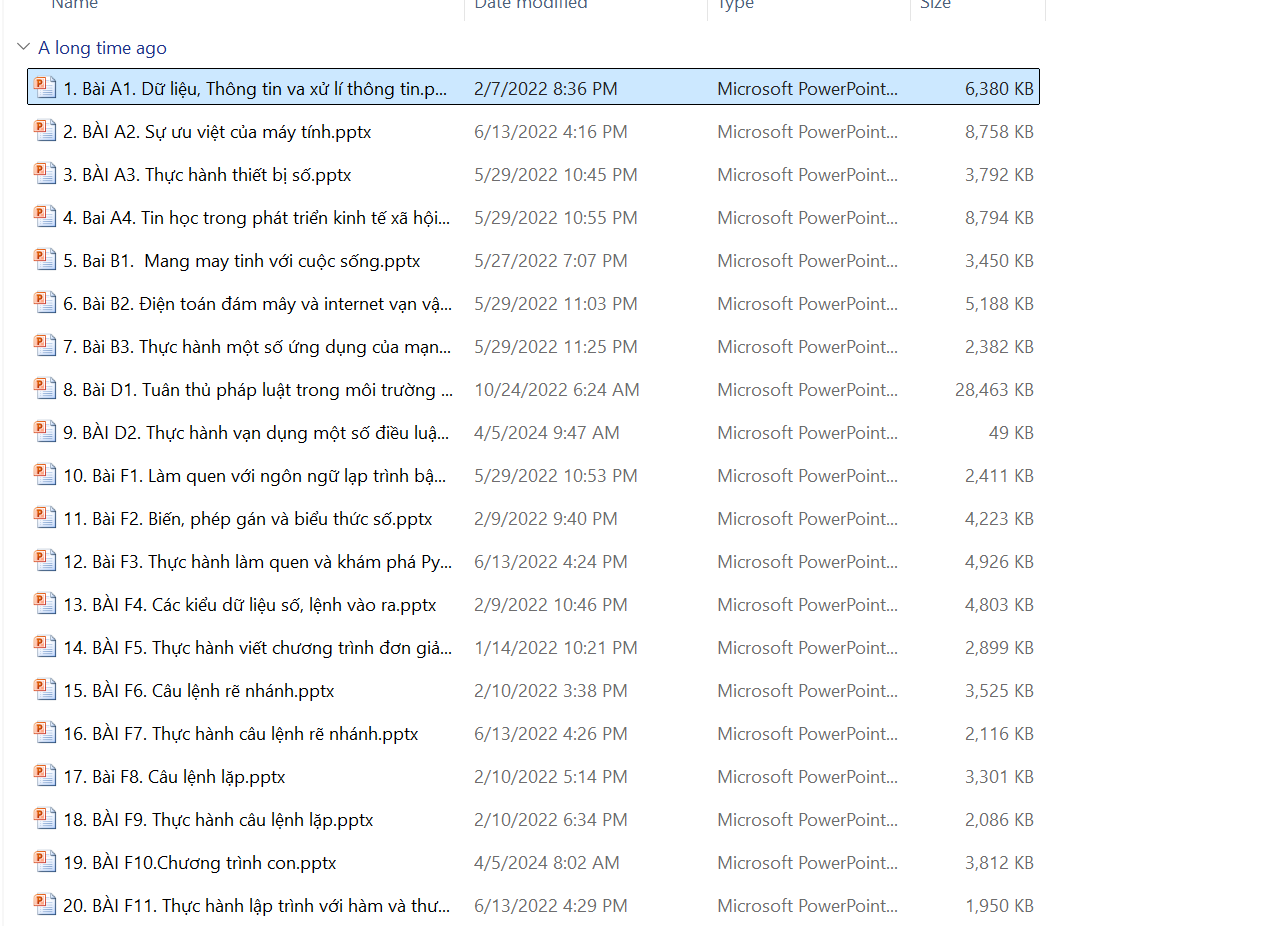Sort by the Date modified column header
Image resolution: width=1266 pixels, height=926 pixels.
(x=530, y=6)
